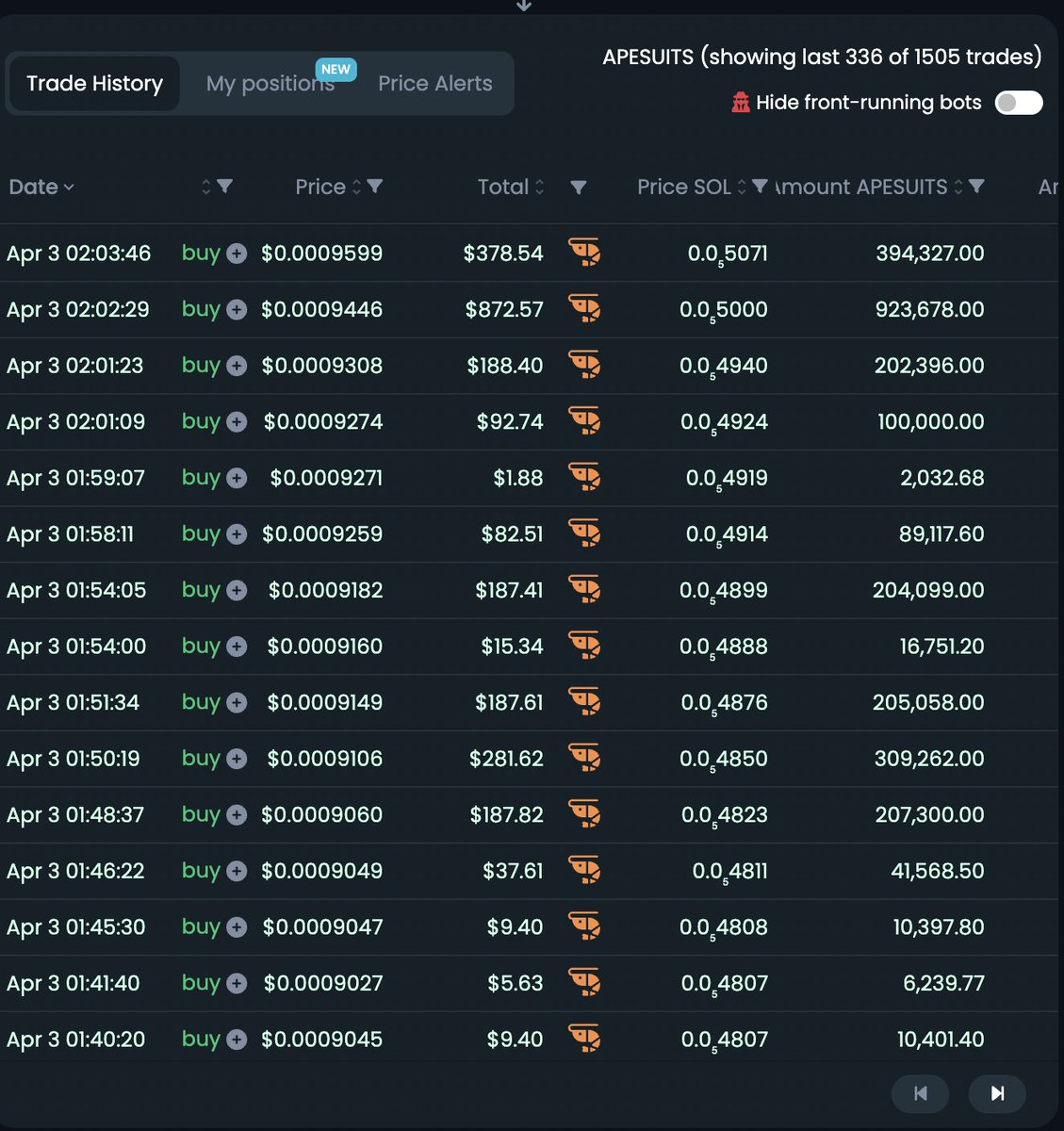Click plus icon on 01:50:19 trade

[237, 759]
